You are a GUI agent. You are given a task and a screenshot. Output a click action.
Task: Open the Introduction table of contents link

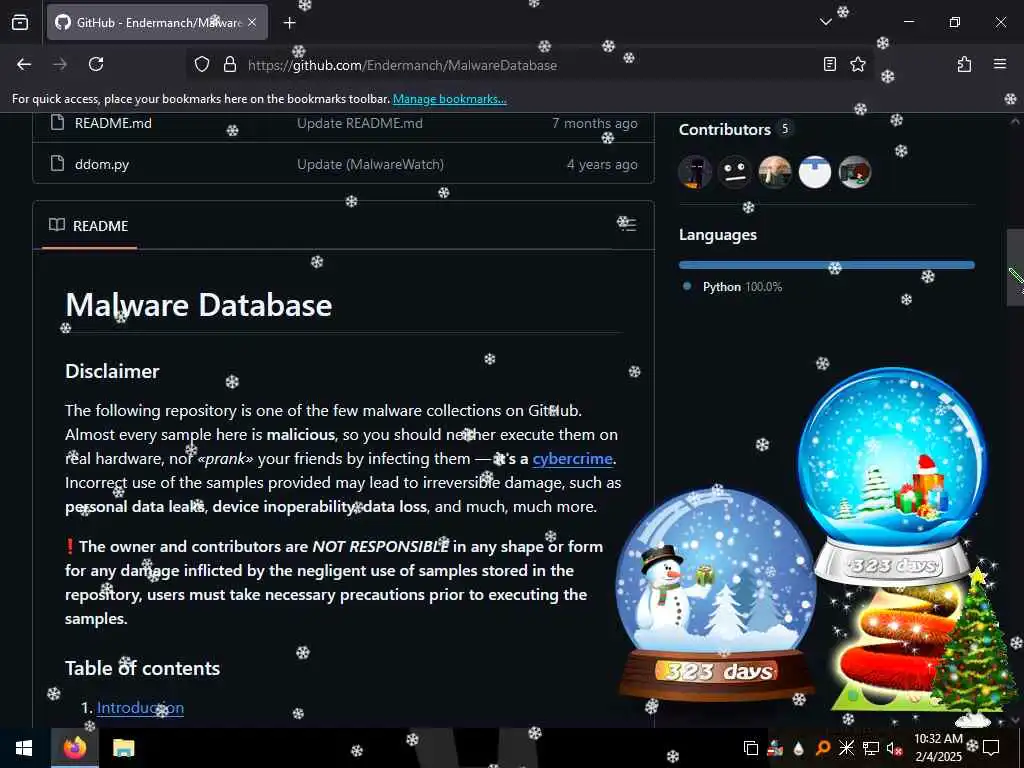pyautogui.click(x=140, y=707)
